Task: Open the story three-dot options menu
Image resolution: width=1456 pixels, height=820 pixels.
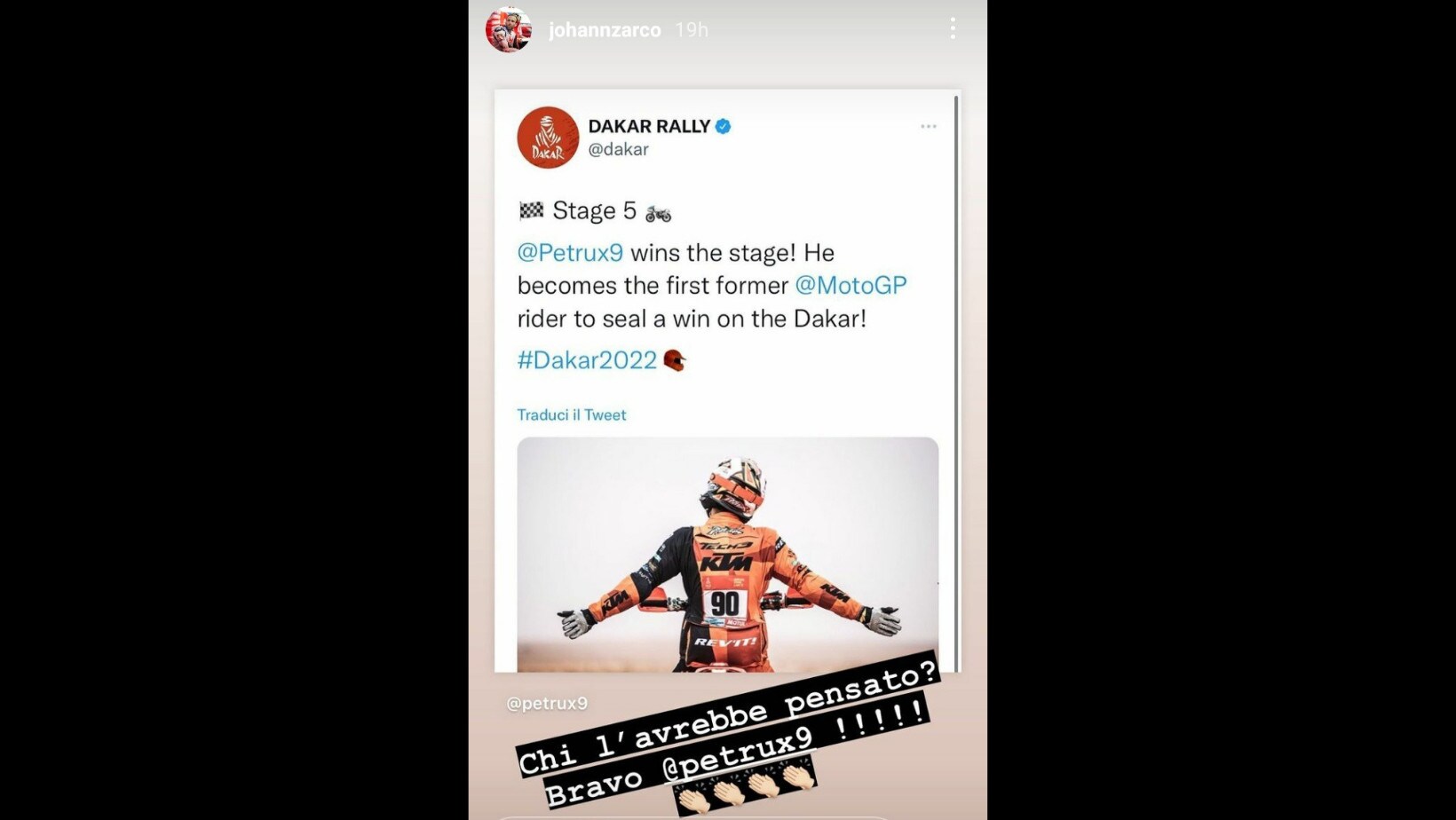Action: [x=953, y=28]
